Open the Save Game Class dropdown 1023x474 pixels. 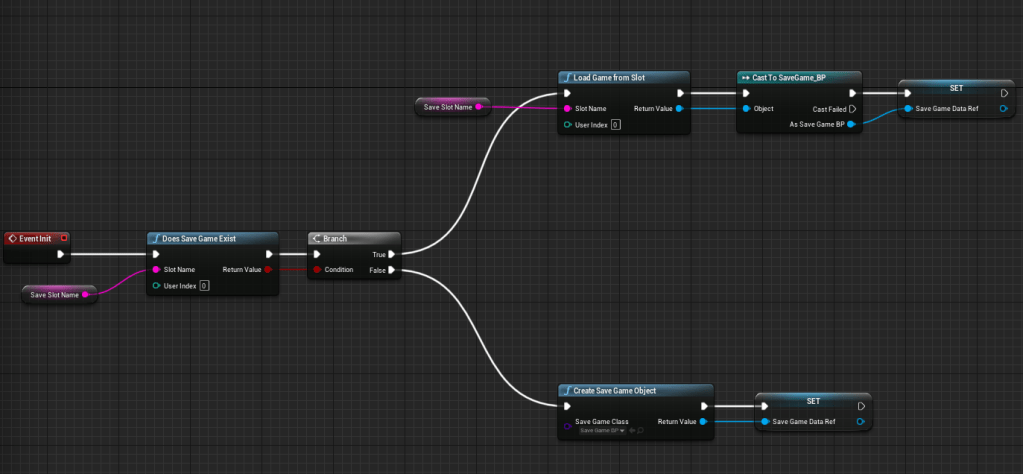point(602,431)
